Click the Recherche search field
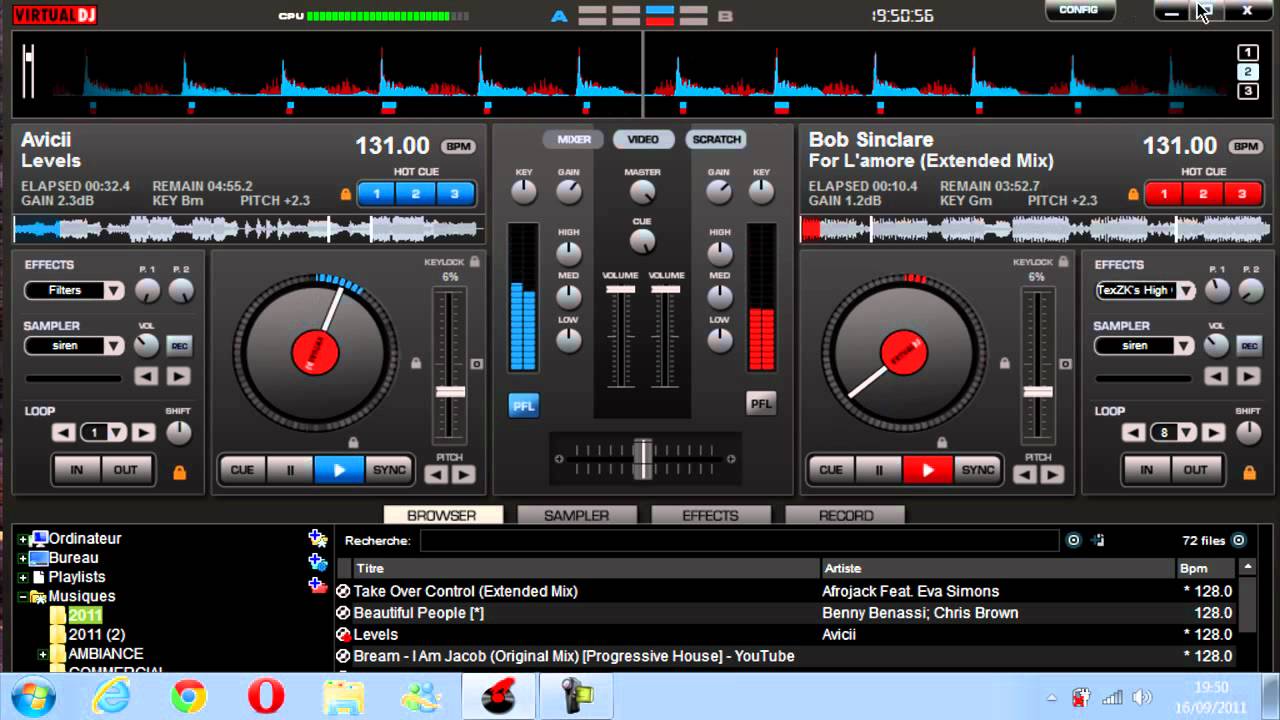1280x720 pixels. click(x=739, y=540)
